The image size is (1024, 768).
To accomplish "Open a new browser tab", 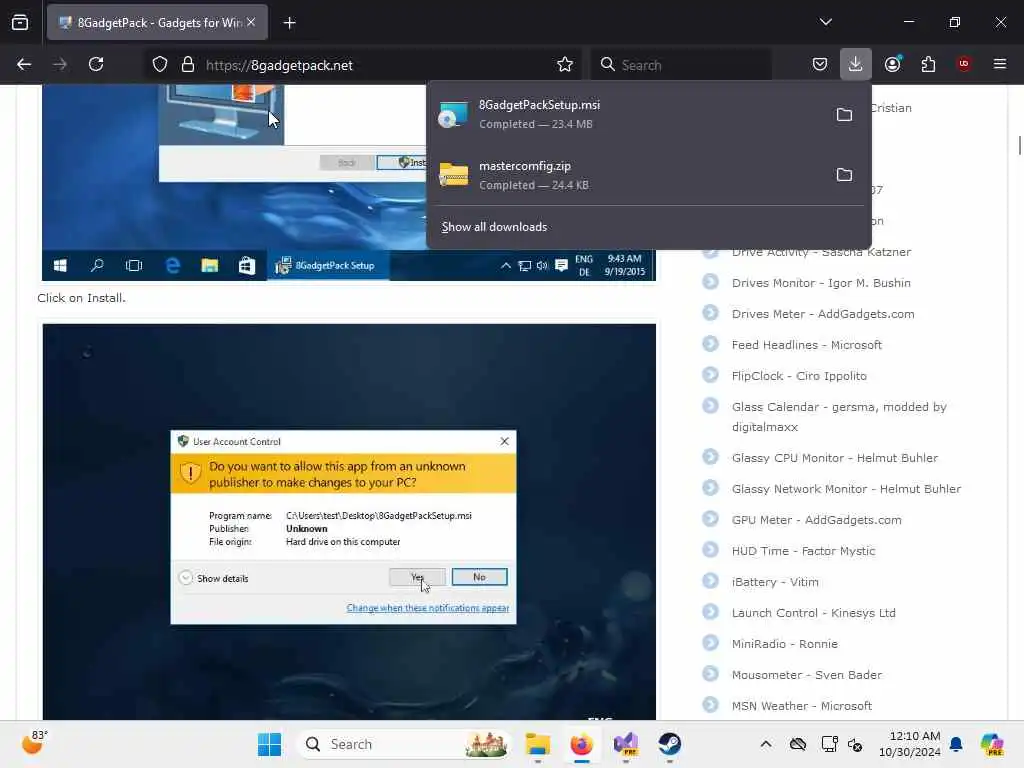I will point(289,23).
